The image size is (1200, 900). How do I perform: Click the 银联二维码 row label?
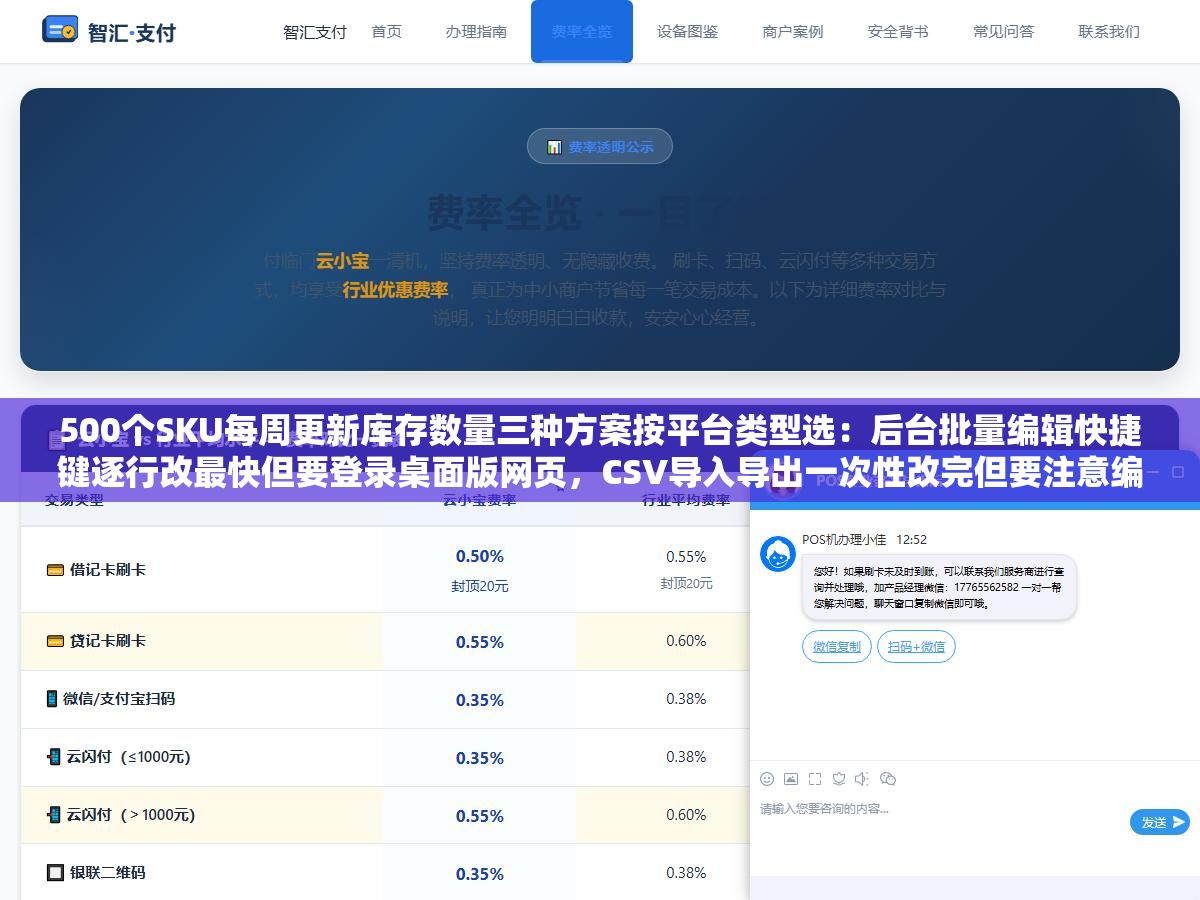point(107,873)
